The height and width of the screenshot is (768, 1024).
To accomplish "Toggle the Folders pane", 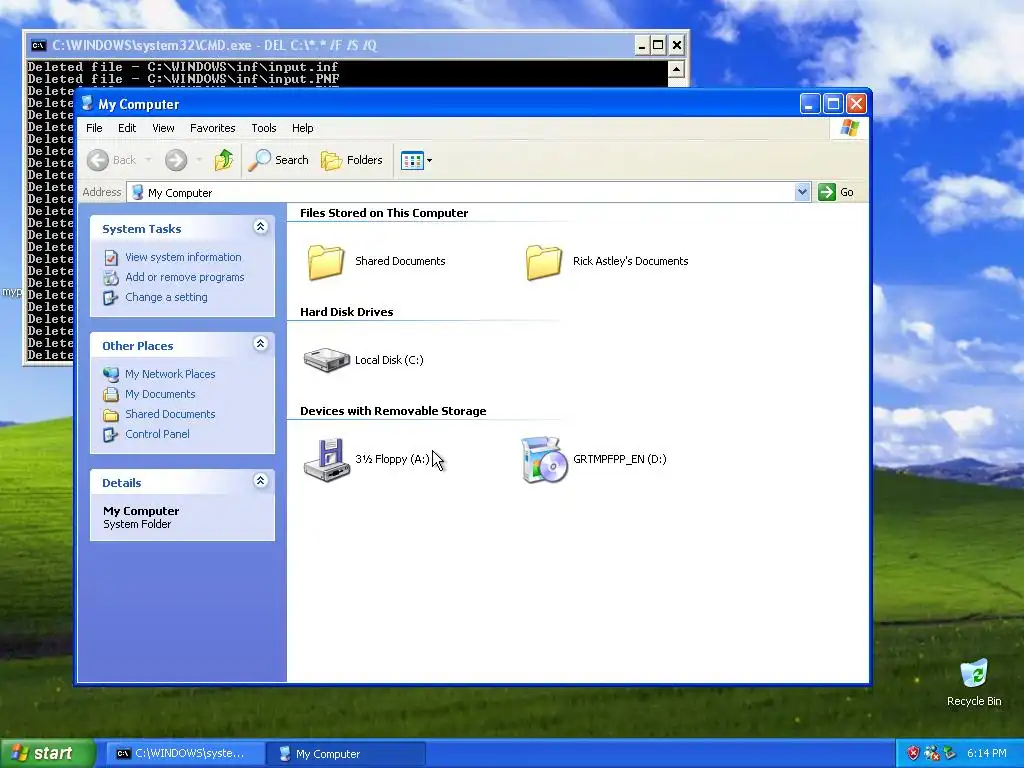I will 351,160.
